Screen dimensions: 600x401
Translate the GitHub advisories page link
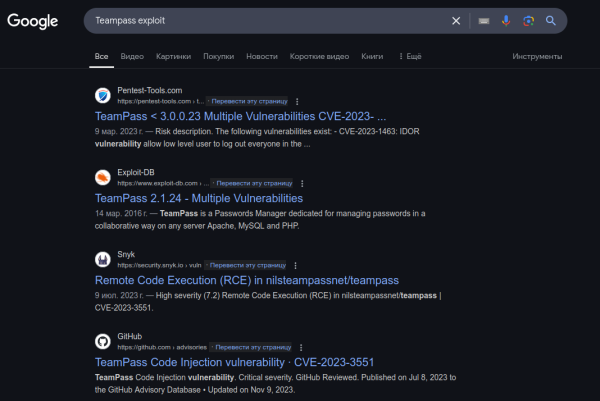tap(253, 347)
